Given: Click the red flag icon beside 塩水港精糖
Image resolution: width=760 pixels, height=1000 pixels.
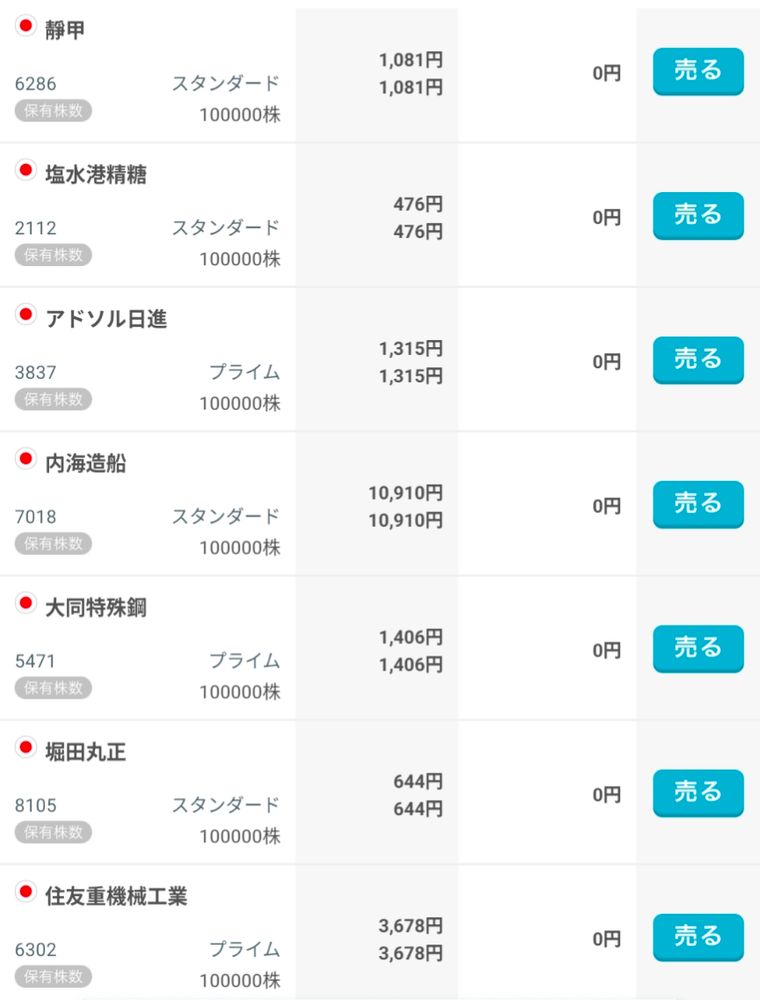Looking at the screenshot, I should point(26,170).
